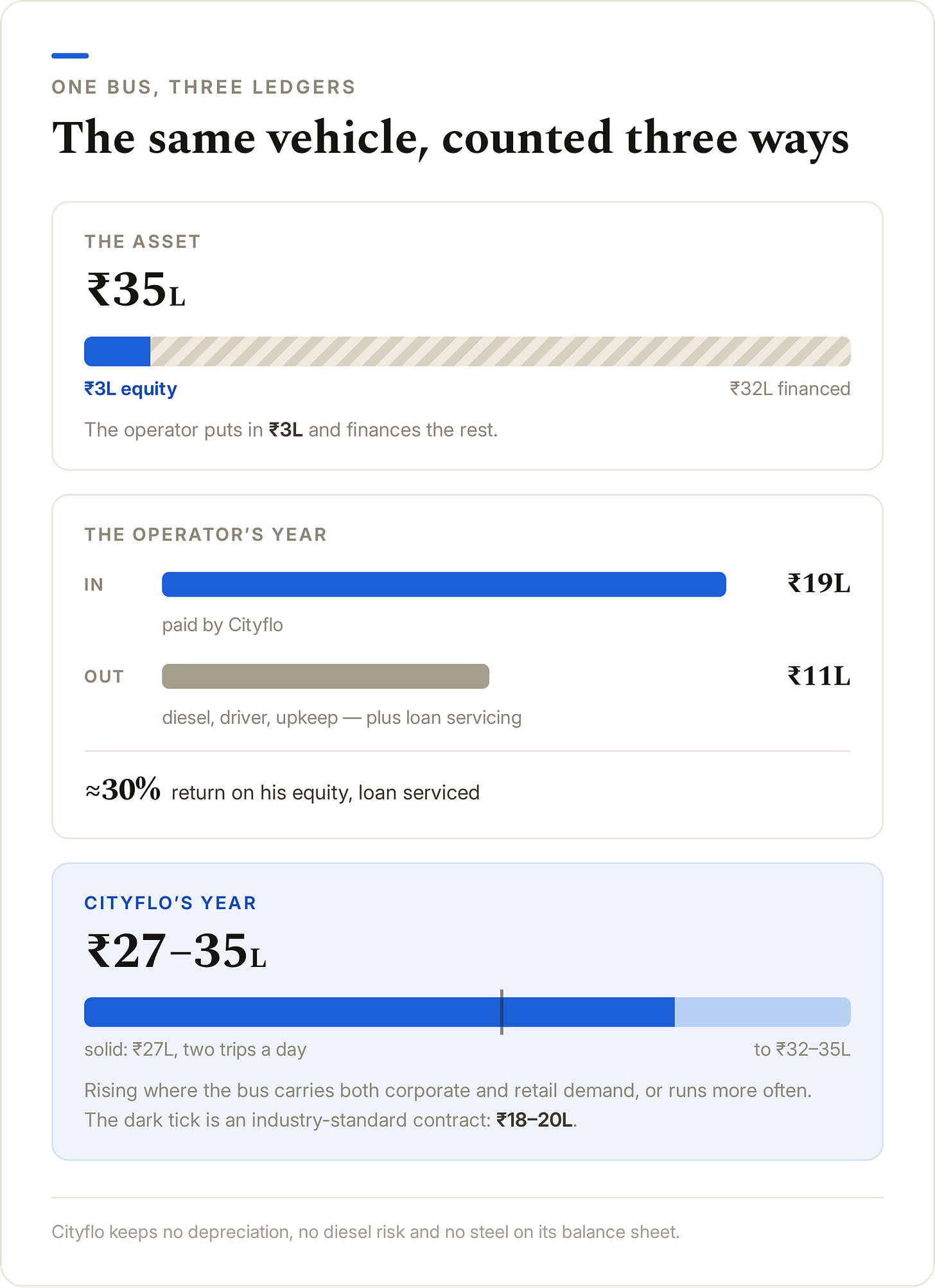Click the striped financed portion of asset bar
This screenshot has width=935, height=1288.
[x=500, y=351]
